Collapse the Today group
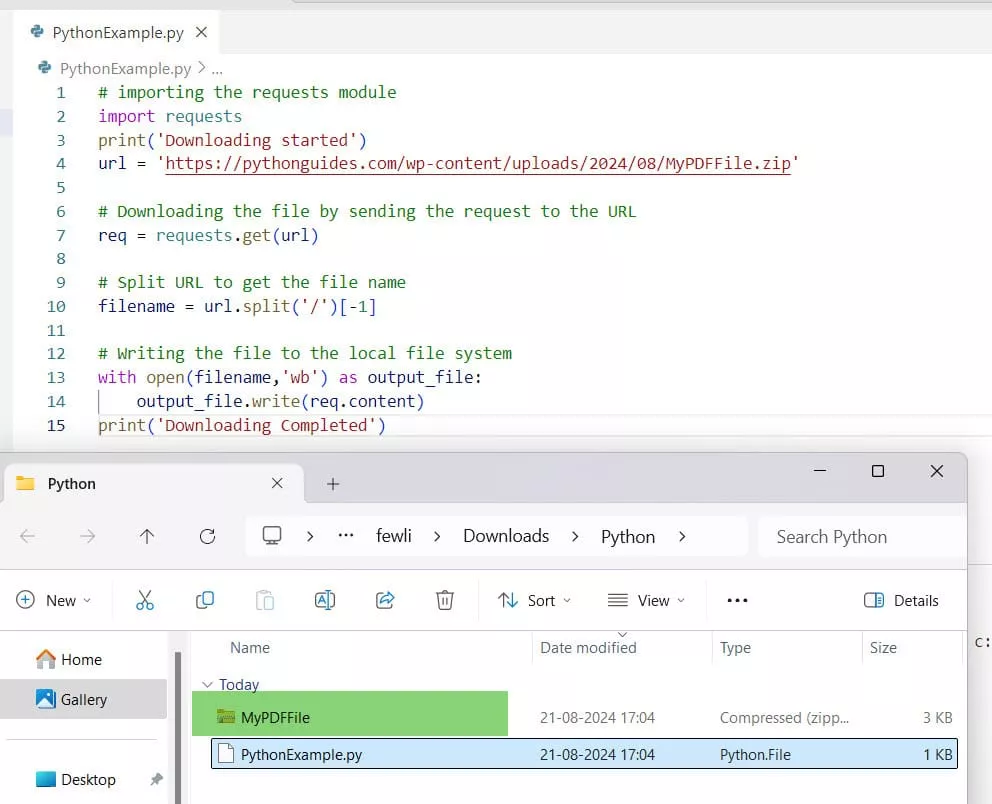Screen dimensions: 992x804 (207, 685)
